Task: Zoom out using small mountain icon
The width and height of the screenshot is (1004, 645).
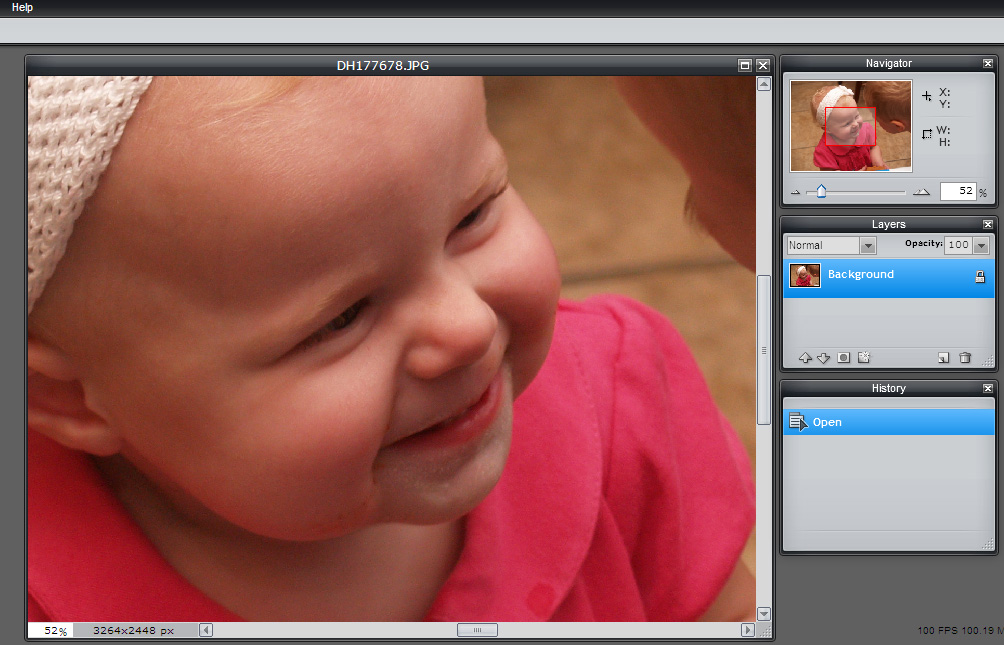Action: 795,192
